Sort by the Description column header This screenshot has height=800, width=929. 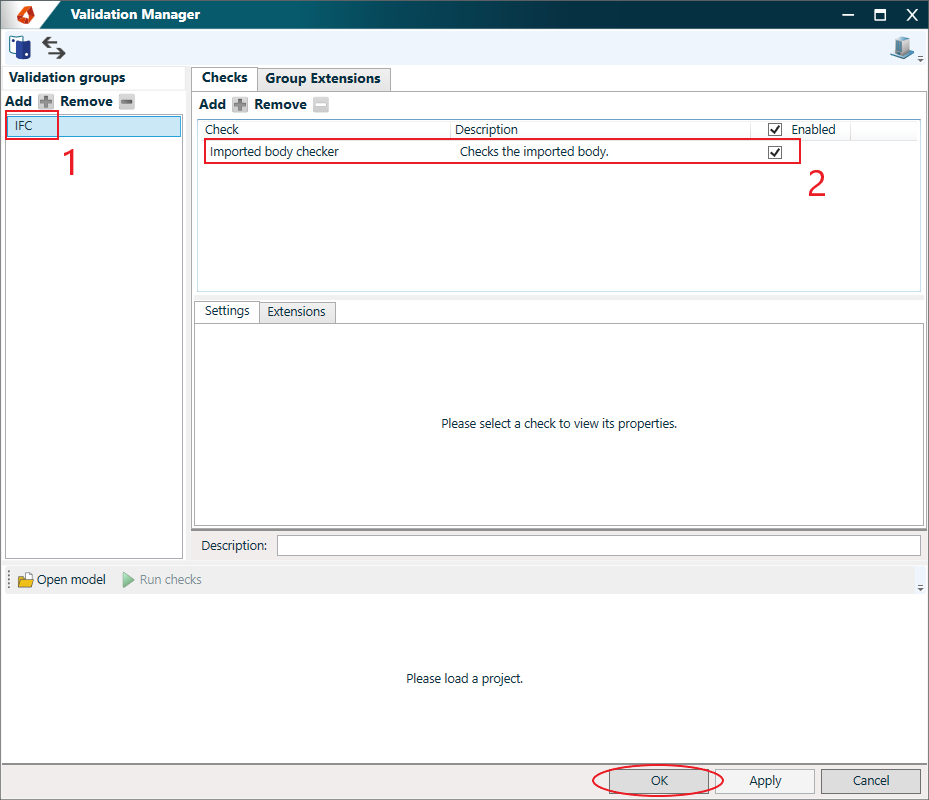pos(601,129)
